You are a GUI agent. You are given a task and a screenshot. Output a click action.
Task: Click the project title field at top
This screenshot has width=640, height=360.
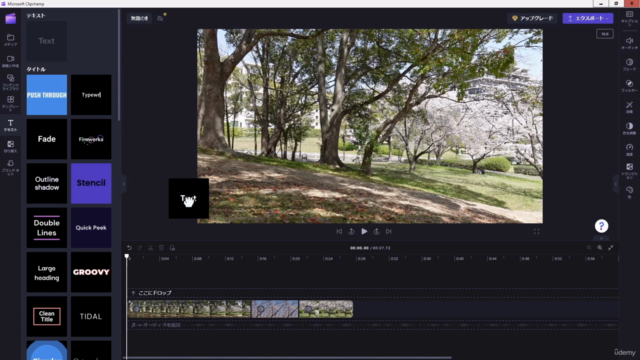click(x=139, y=18)
